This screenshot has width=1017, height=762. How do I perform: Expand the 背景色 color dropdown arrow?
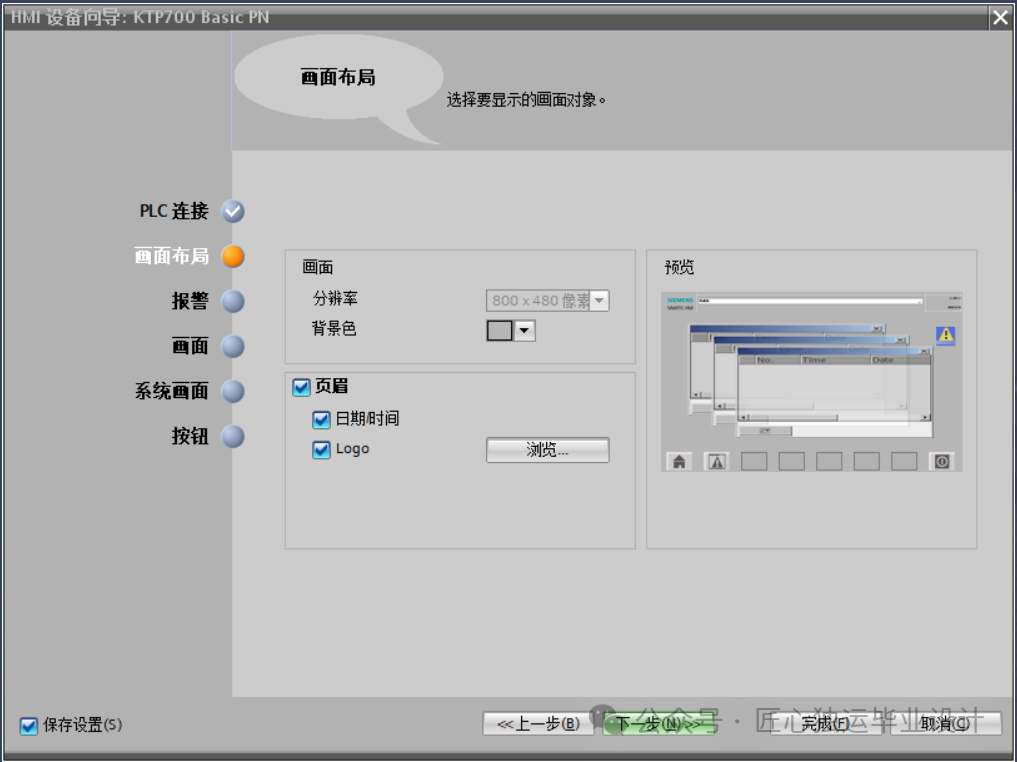pos(524,331)
